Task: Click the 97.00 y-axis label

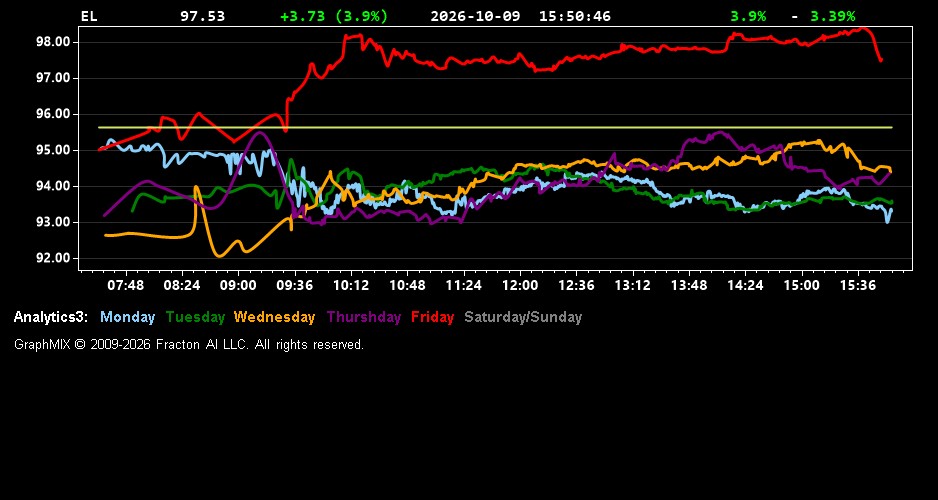Action: tap(54, 78)
